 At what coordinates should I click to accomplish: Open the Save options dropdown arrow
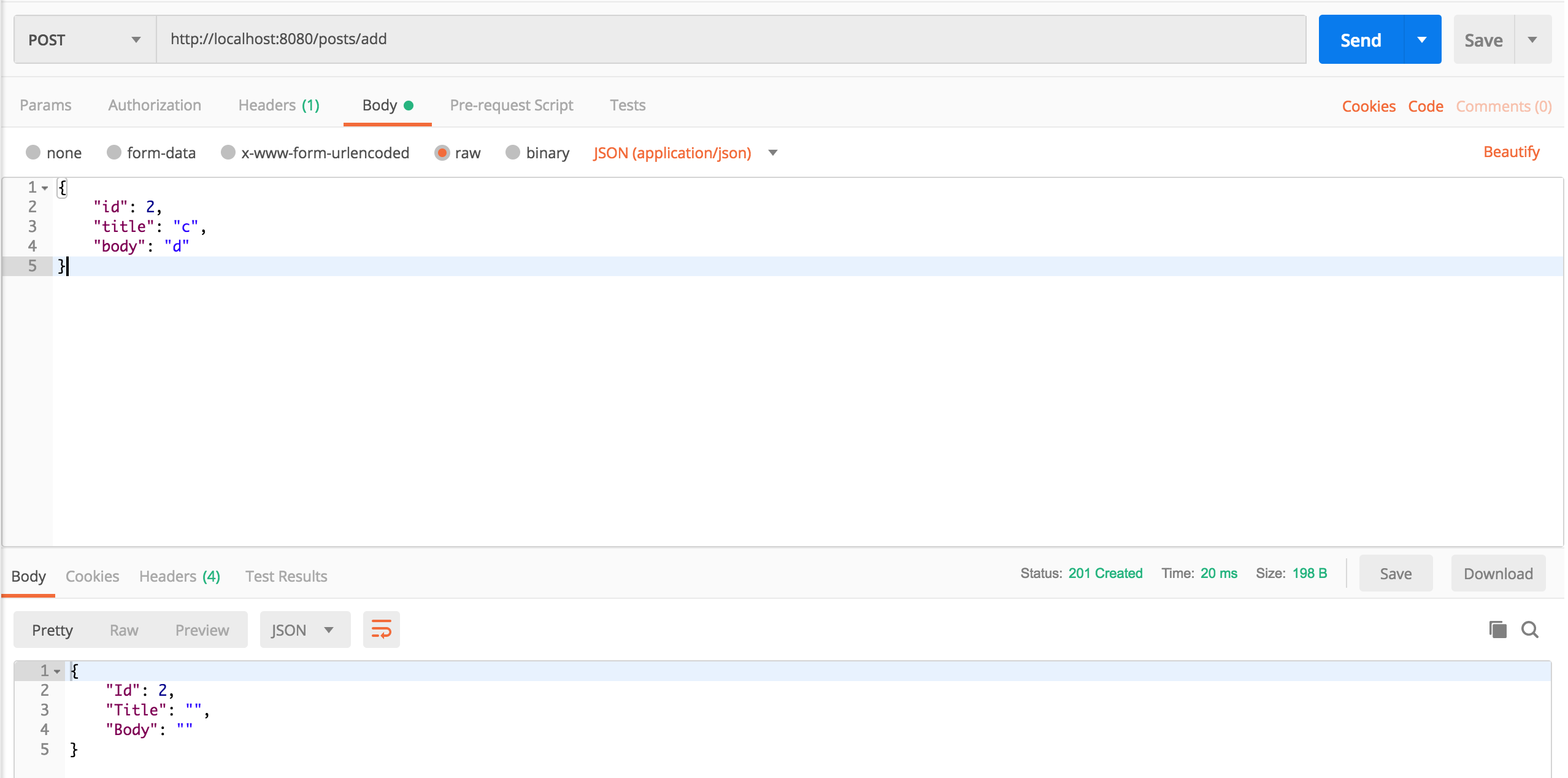click(1532, 40)
